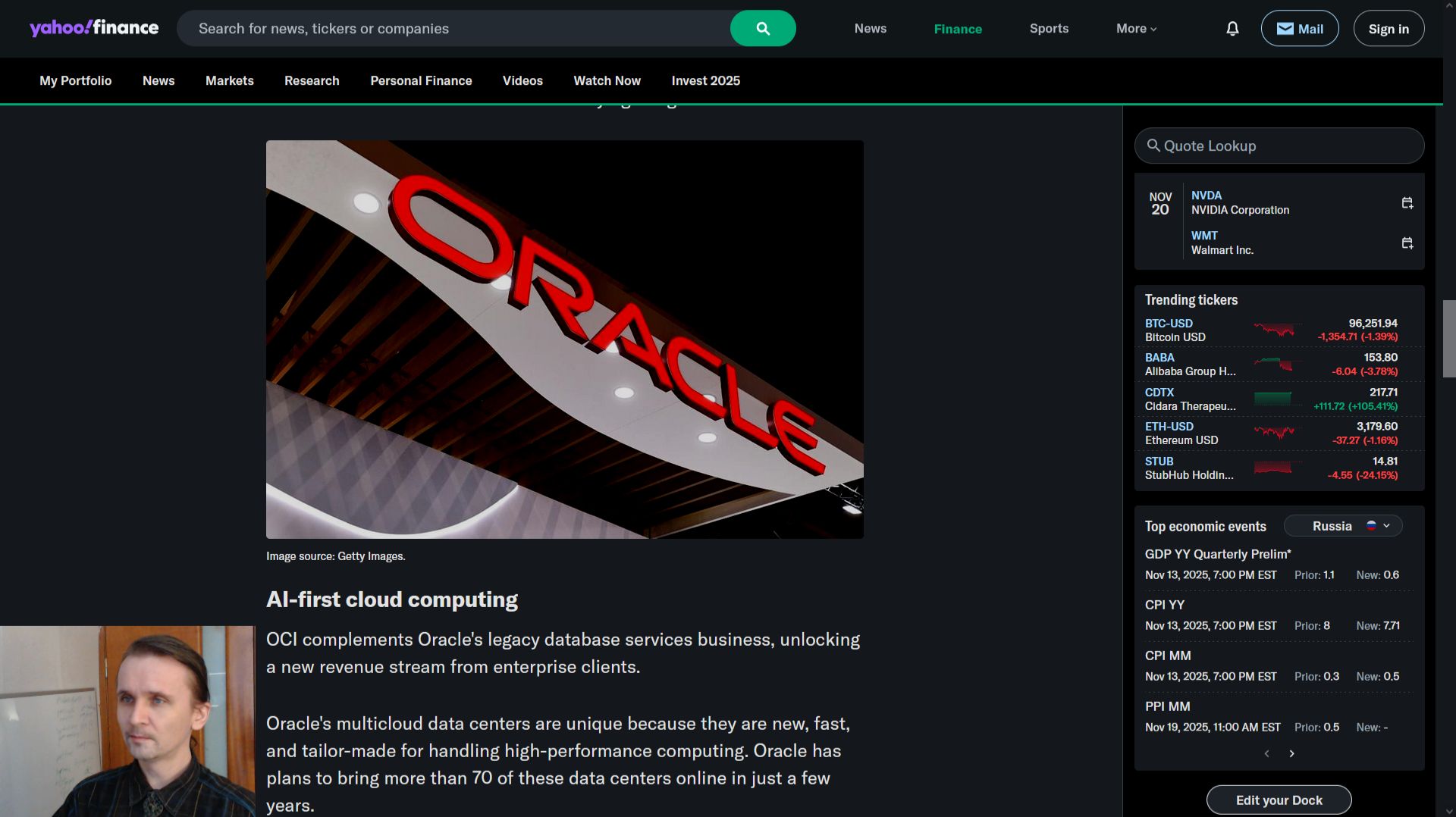Click the Sign in button

[1389, 29]
